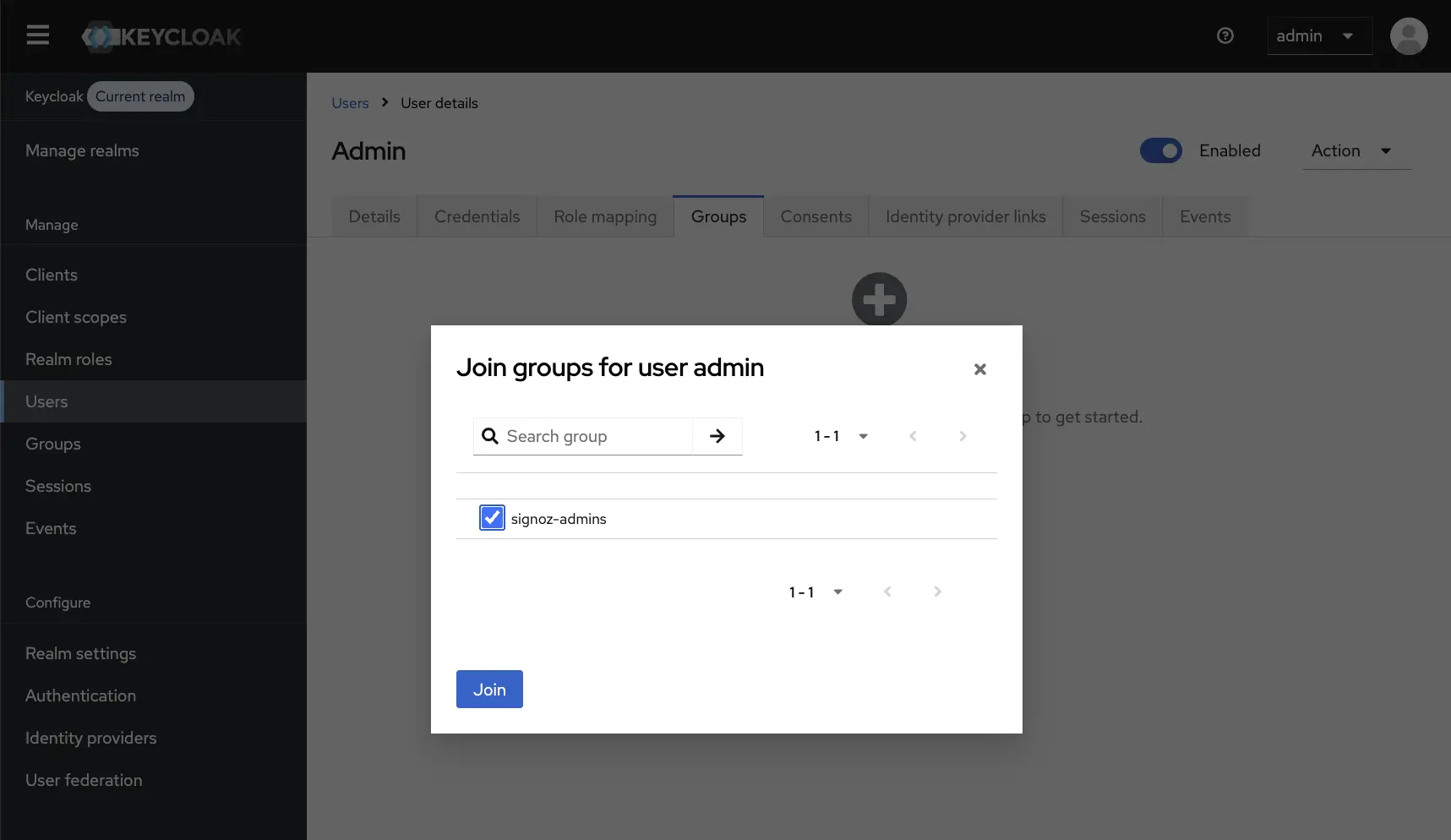
Task: Open Authentication in sidebar
Action: [153, 695]
